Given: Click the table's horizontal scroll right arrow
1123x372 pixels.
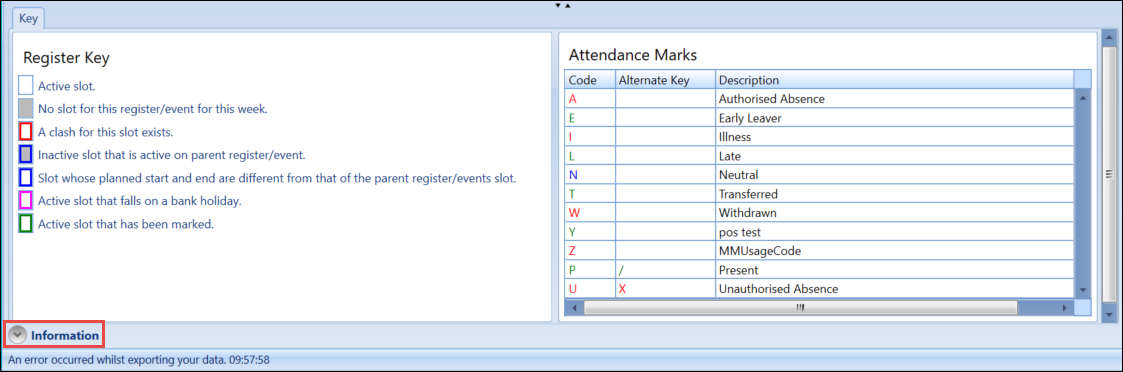Looking at the screenshot, I should click(1066, 307).
